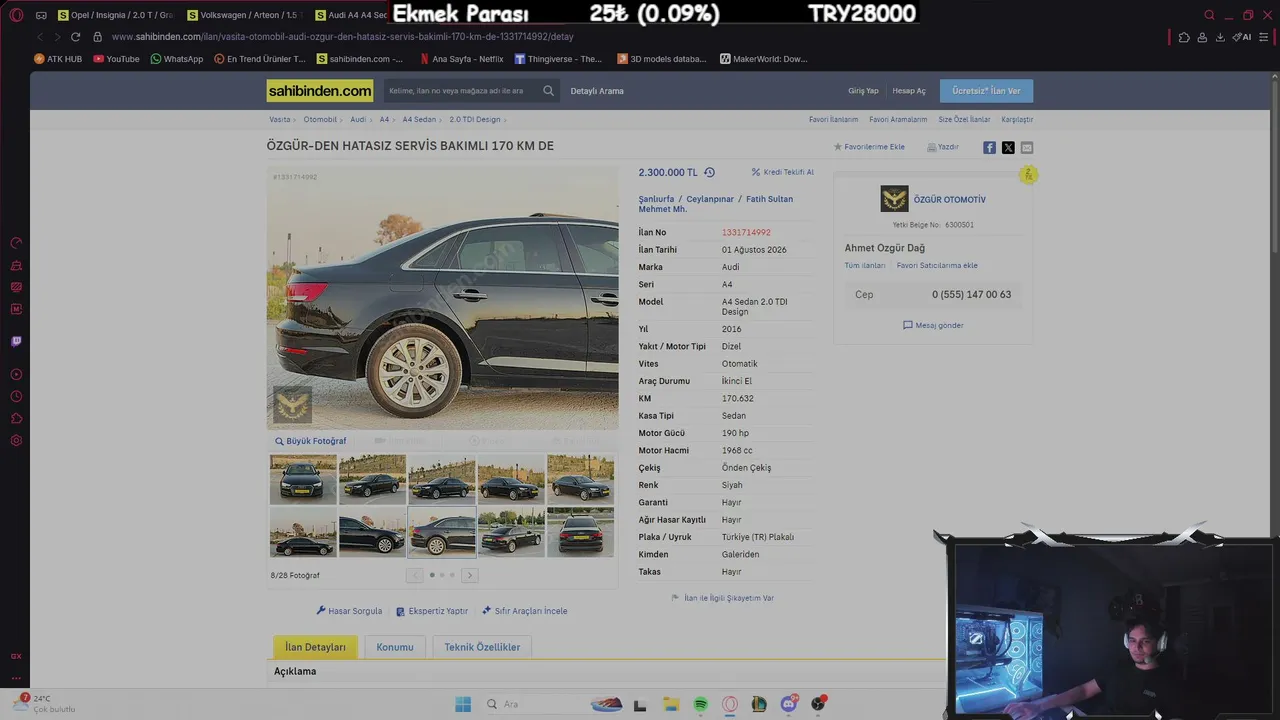This screenshot has height=720, width=1280.
Task: Open the Konumu tab
Action: (394, 647)
